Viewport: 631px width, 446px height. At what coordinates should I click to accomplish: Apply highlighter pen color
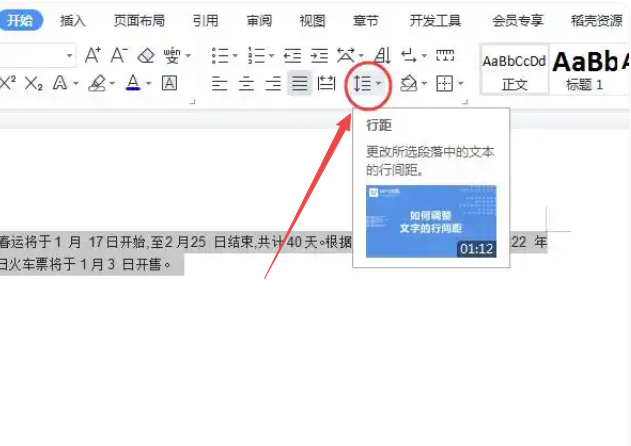(97, 83)
